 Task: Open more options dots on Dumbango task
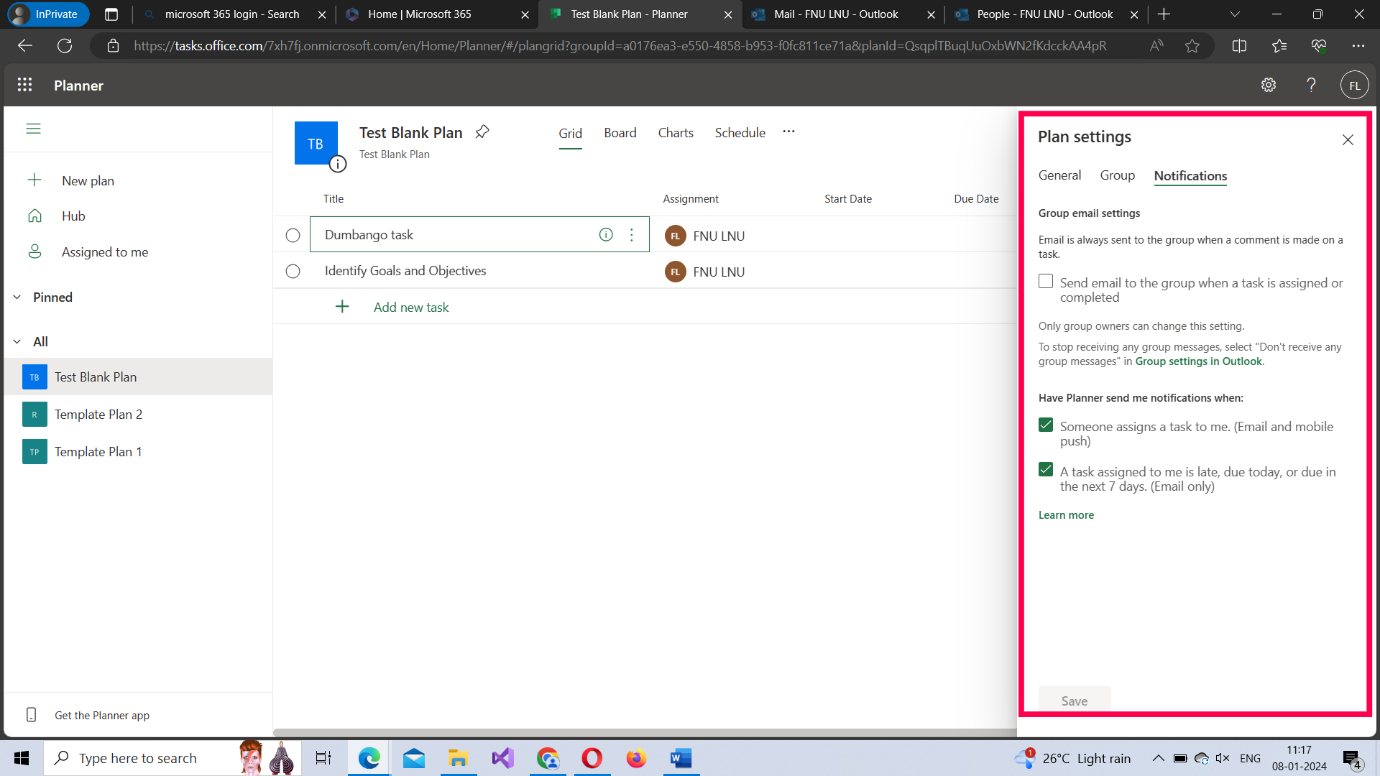click(x=631, y=235)
